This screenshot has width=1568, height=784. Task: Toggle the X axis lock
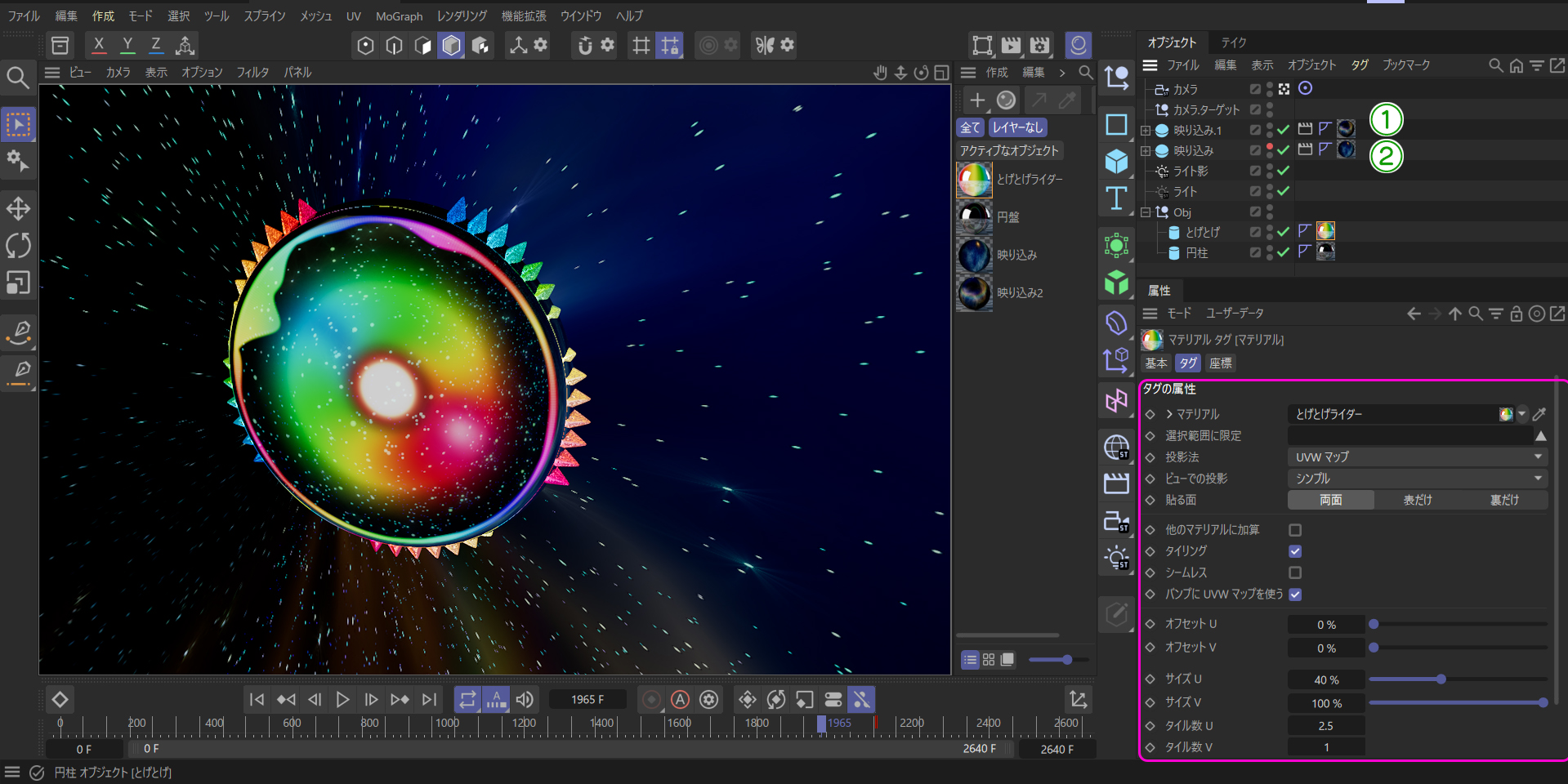(x=99, y=45)
